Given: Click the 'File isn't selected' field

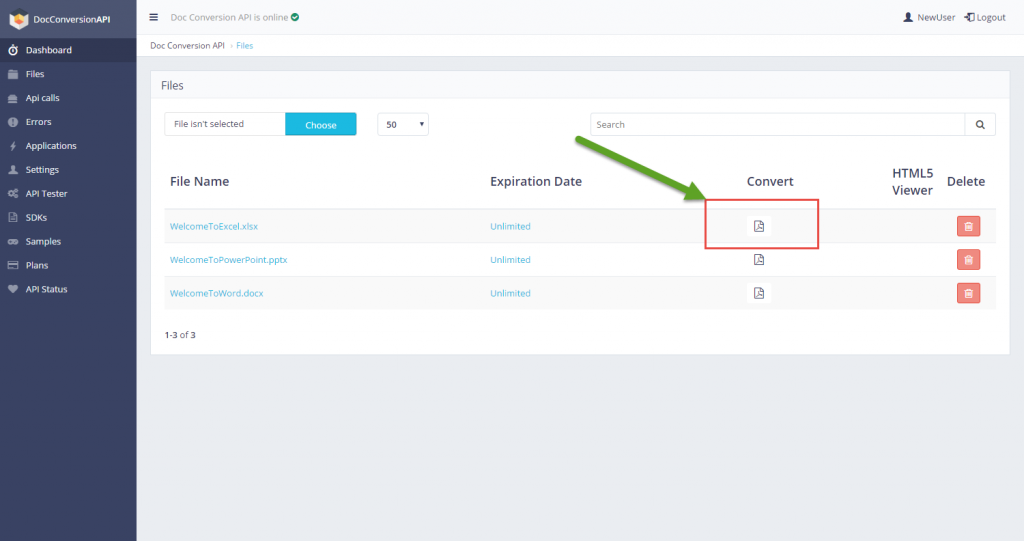Looking at the screenshot, I should [x=225, y=124].
